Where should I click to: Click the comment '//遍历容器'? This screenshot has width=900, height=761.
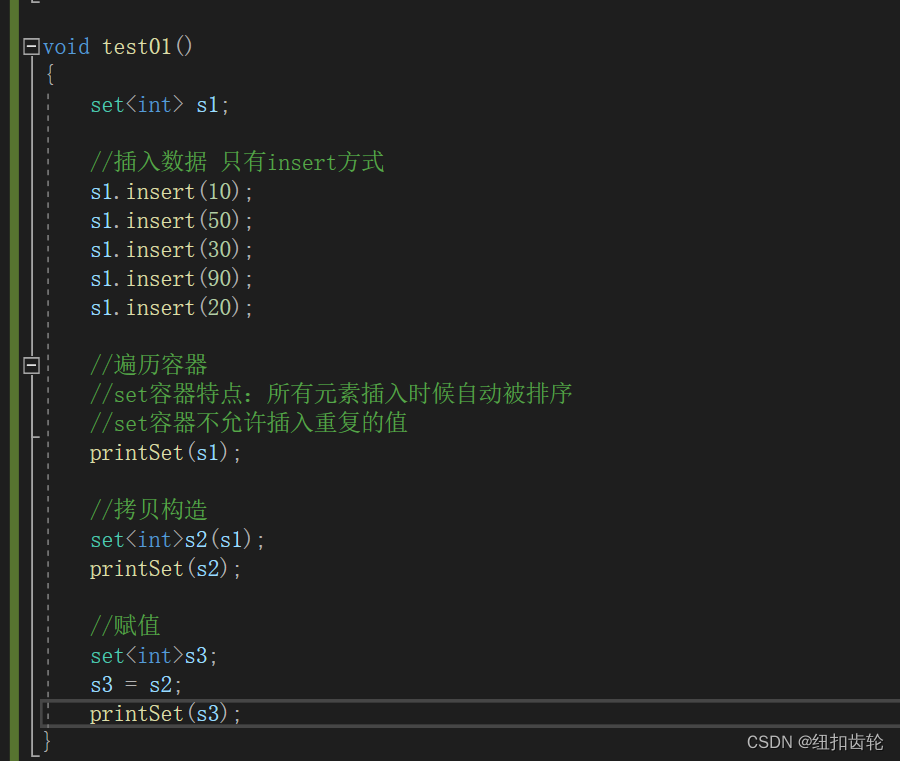[x=149, y=365]
